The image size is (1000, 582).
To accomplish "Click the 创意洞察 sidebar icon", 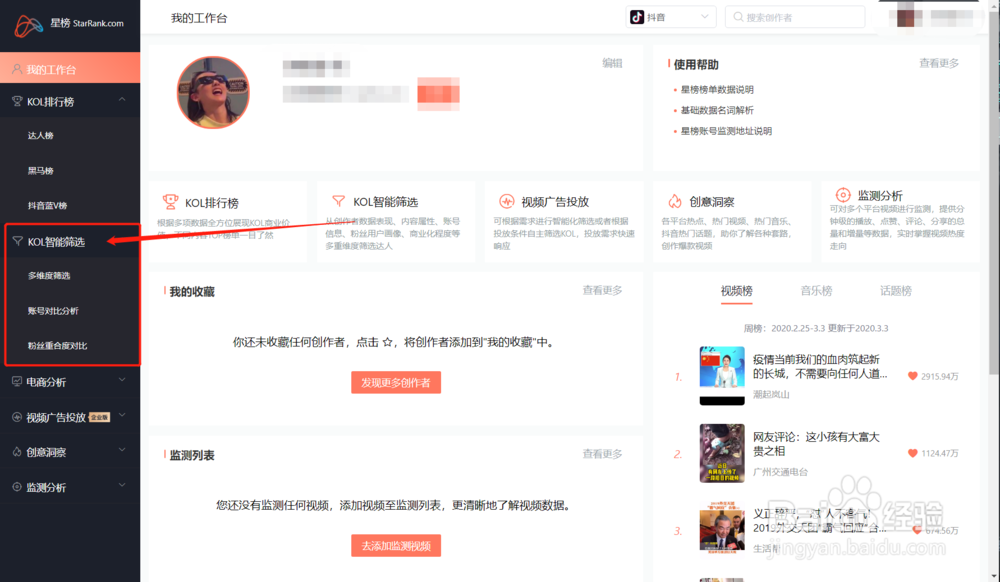I will (18, 452).
